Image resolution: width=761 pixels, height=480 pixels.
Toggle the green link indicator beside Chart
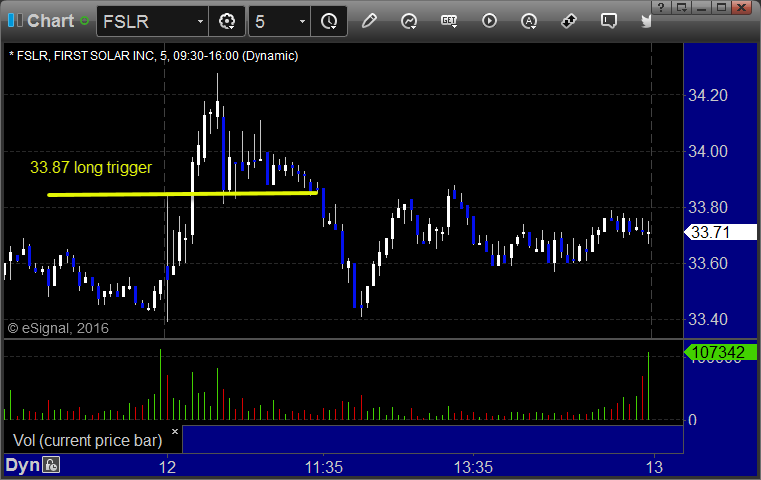tap(84, 21)
